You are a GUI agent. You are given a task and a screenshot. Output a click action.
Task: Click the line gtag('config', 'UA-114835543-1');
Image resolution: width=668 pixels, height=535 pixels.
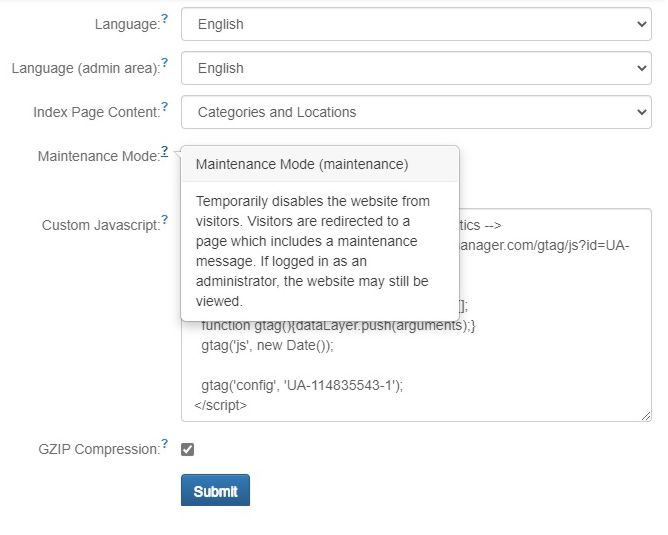pyautogui.click(x=302, y=385)
